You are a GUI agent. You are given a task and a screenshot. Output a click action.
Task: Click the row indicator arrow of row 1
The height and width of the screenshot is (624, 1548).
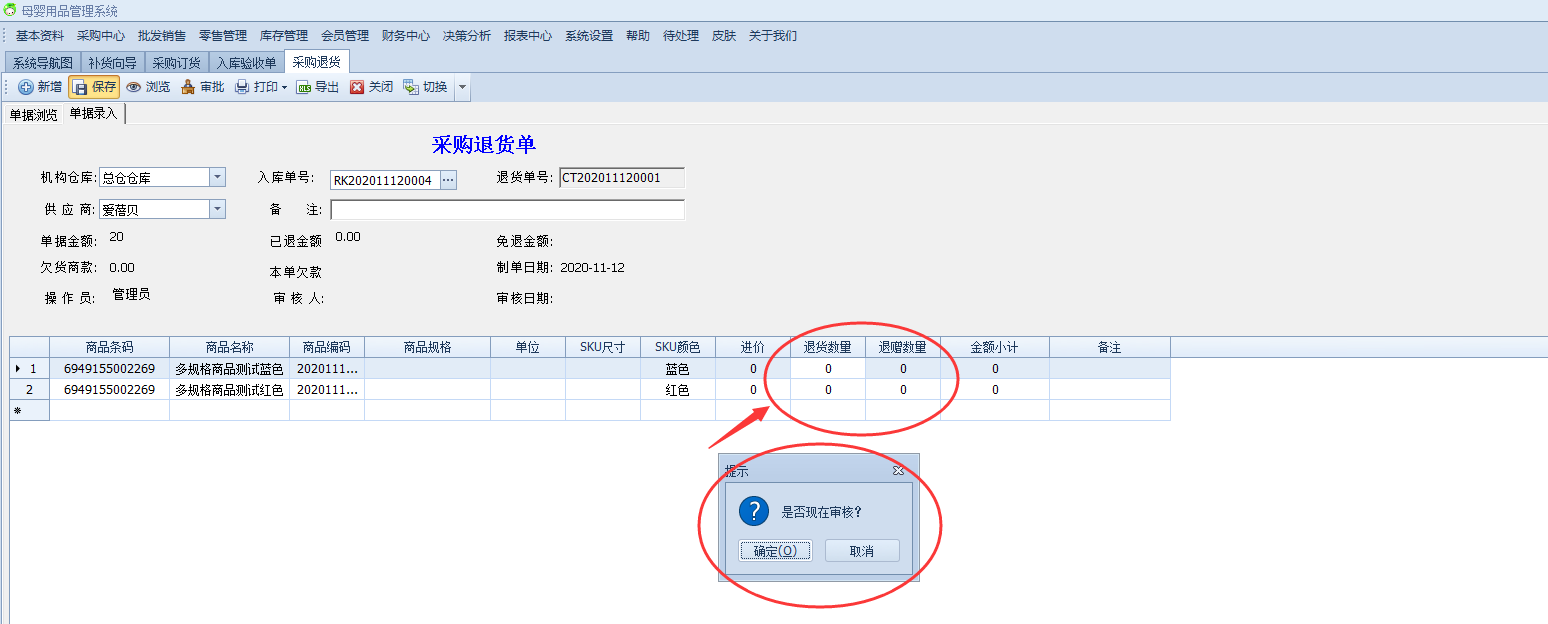tap(18, 369)
